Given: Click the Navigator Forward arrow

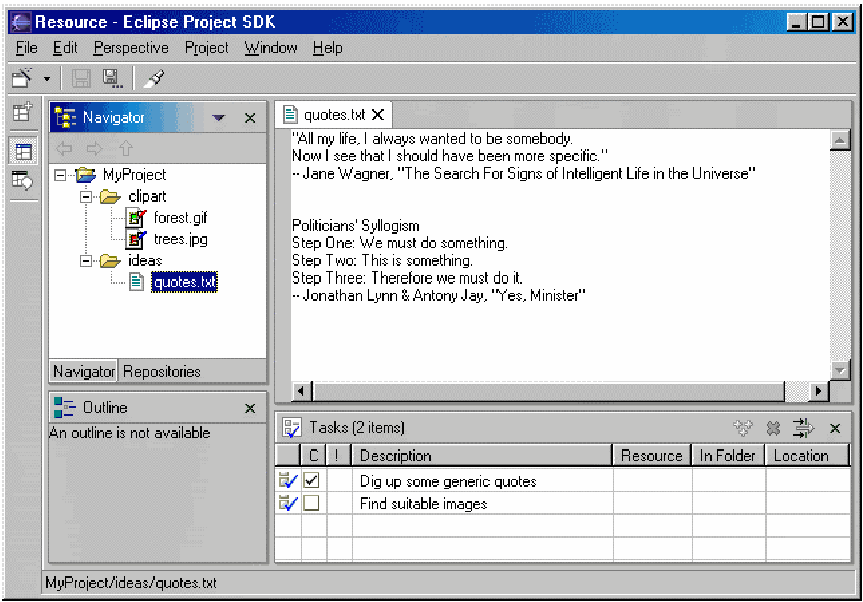Looking at the screenshot, I should click(95, 148).
